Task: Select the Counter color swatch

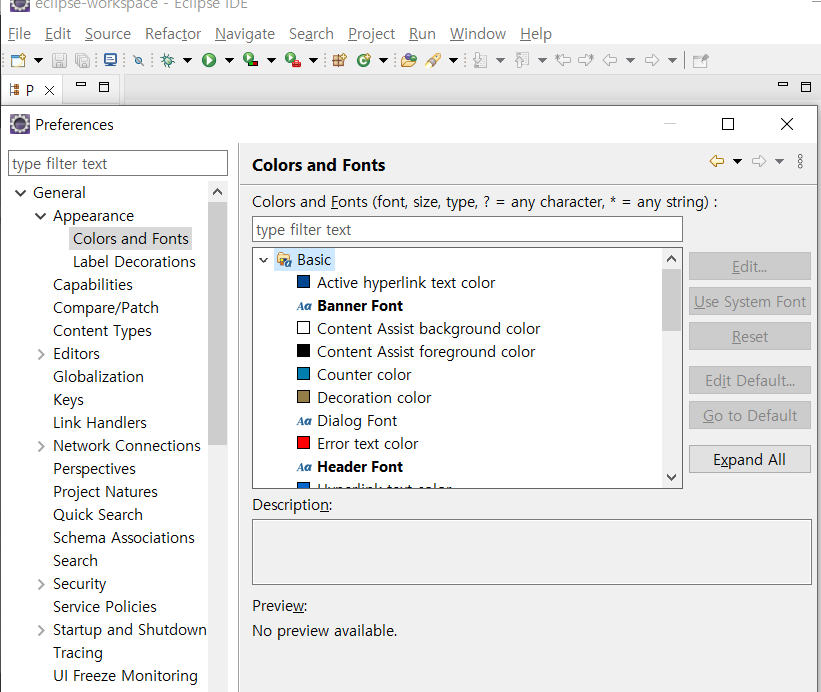Action: 304,374
